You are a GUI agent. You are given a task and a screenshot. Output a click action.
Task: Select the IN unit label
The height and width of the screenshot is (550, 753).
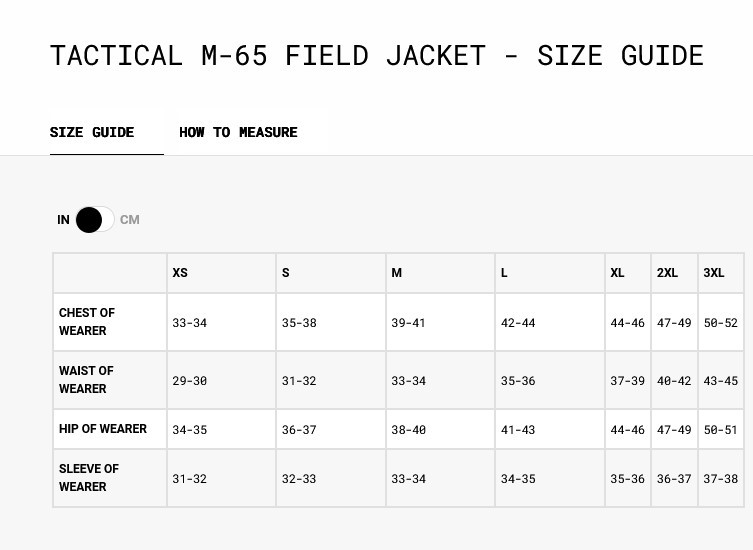[63, 220]
